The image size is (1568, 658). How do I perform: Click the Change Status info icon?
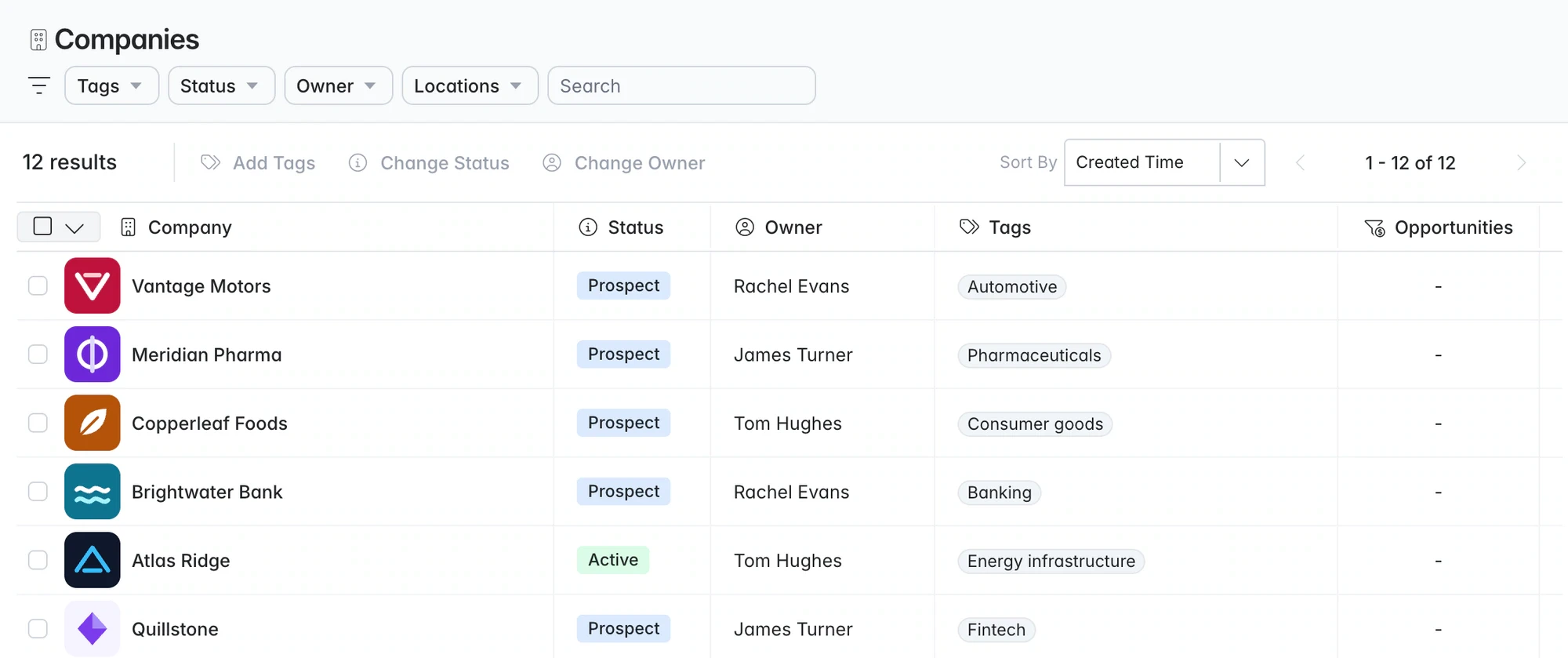358,162
